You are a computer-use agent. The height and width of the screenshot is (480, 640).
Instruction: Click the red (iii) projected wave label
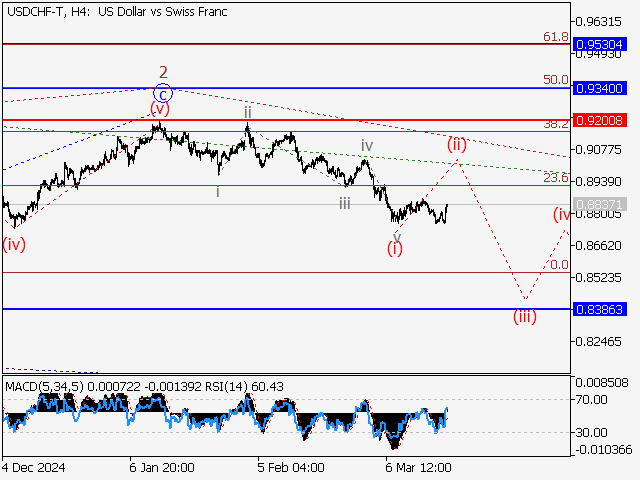(x=525, y=317)
